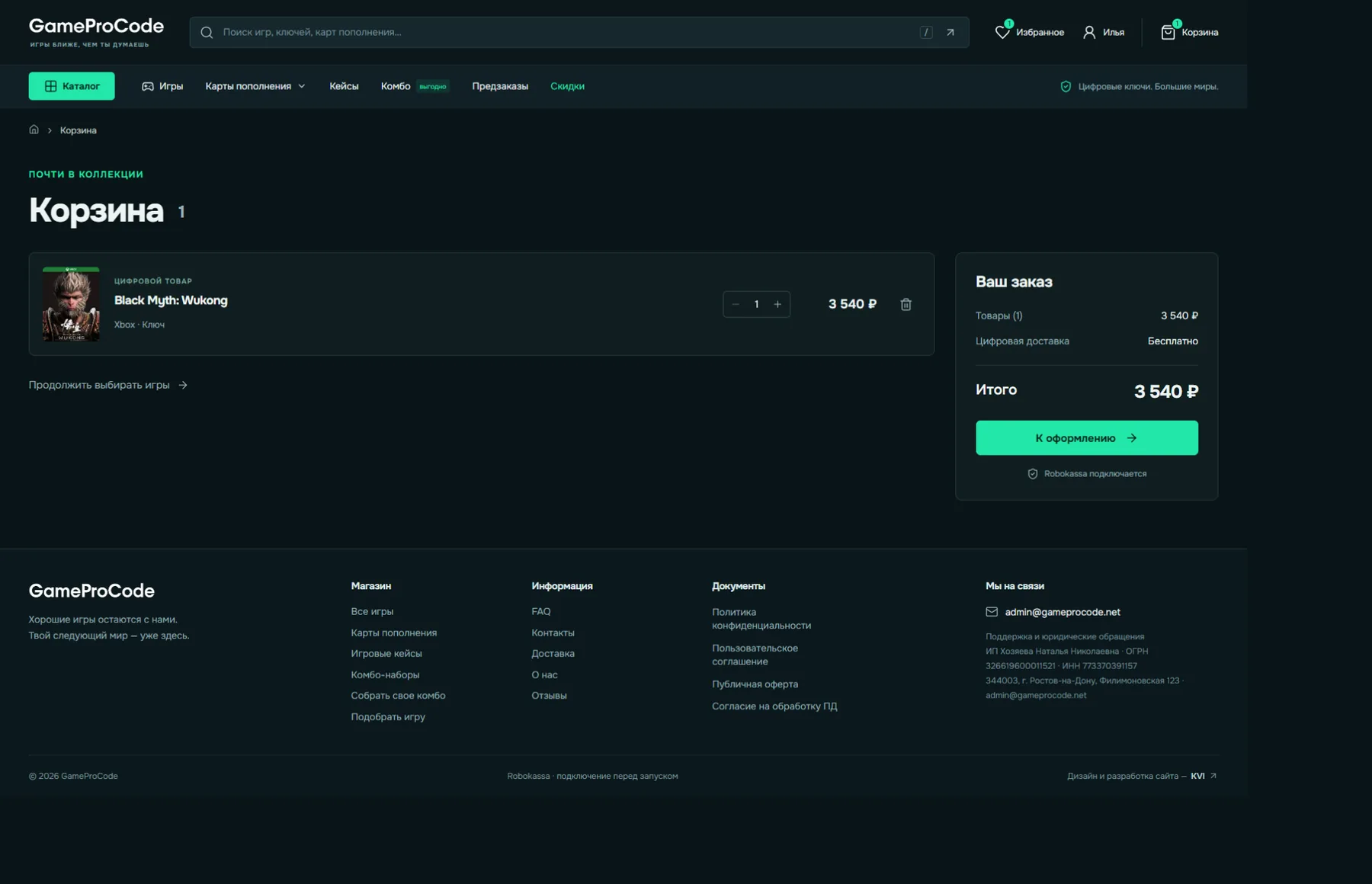Open Комбо-наборы footer link
The image size is (1372, 884).
tap(385, 674)
